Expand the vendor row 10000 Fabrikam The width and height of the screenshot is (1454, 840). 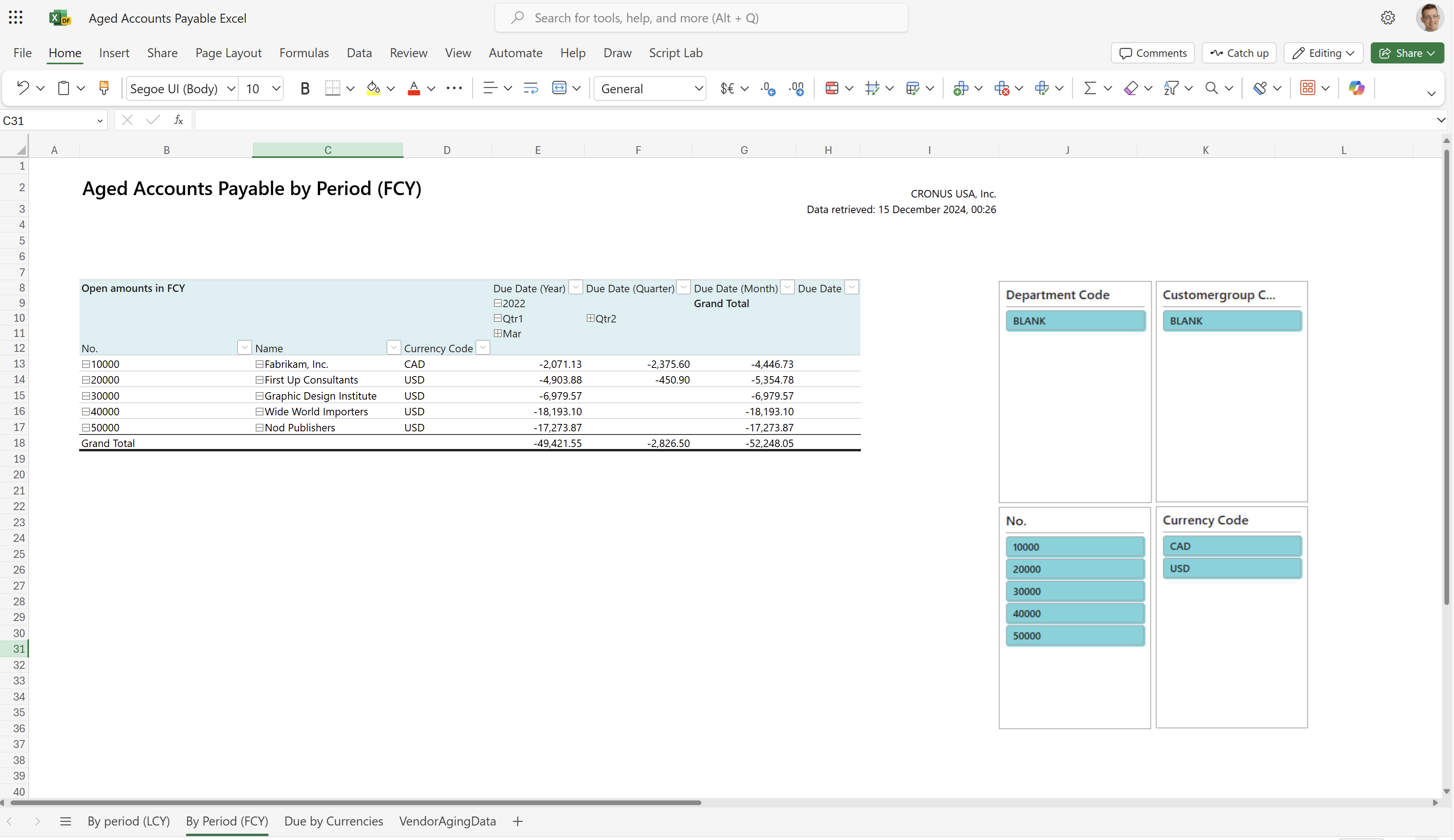coord(86,363)
